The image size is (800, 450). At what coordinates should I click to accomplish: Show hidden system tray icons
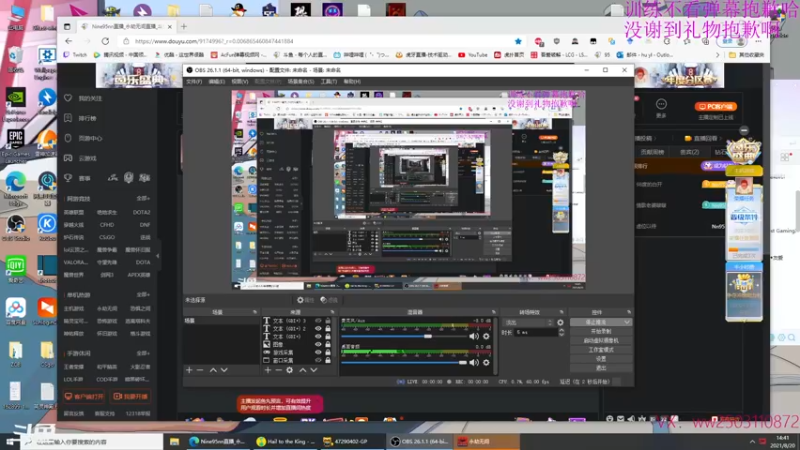coord(752,441)
